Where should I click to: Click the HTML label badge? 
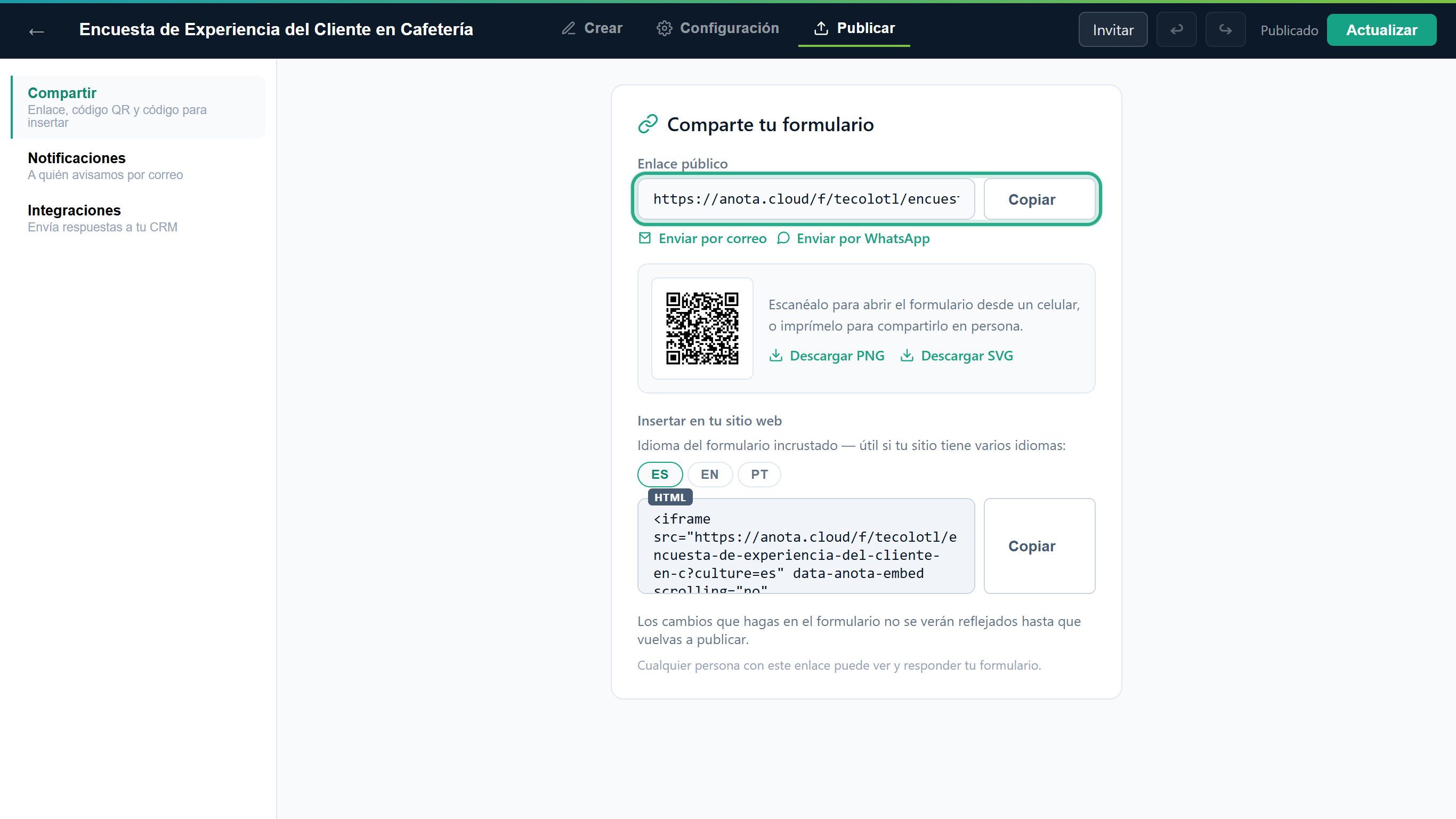670,497
